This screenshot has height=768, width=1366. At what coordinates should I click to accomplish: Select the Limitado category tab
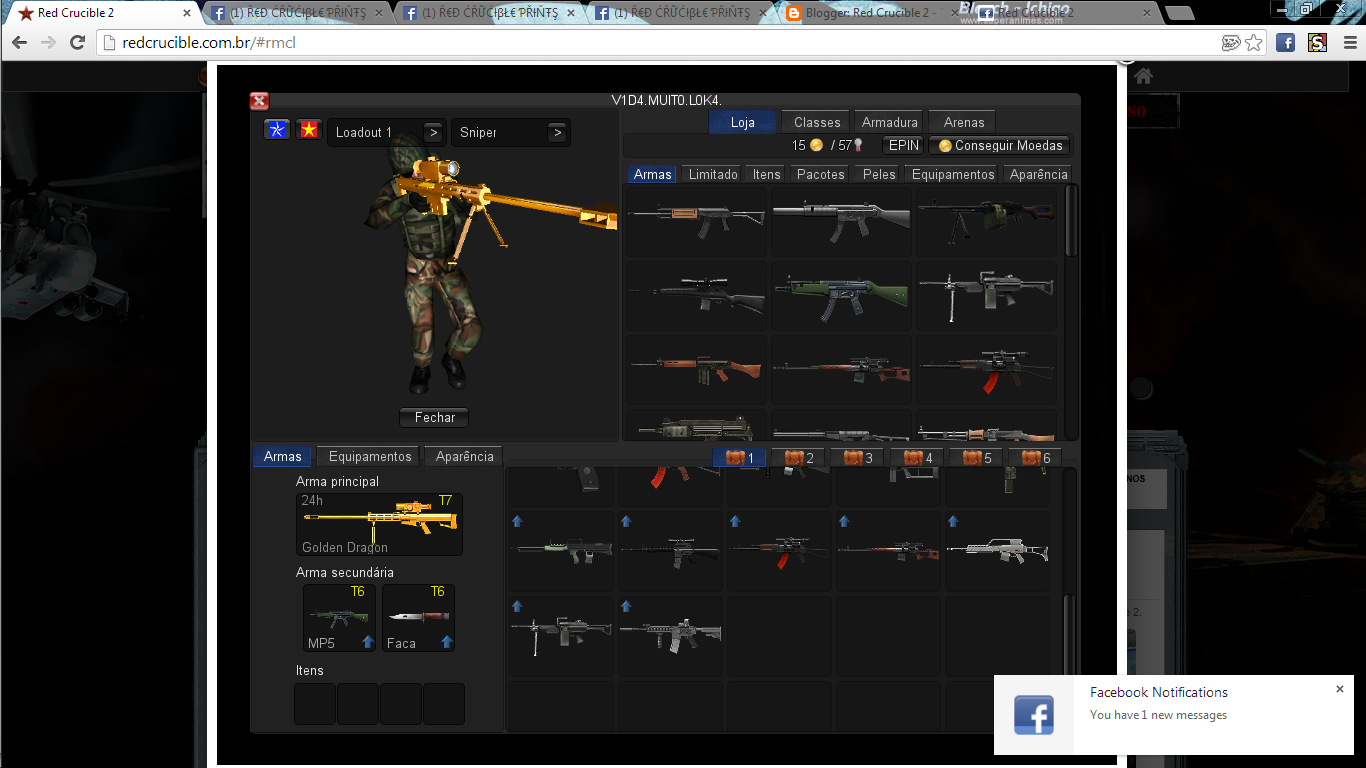pos(713,174)
